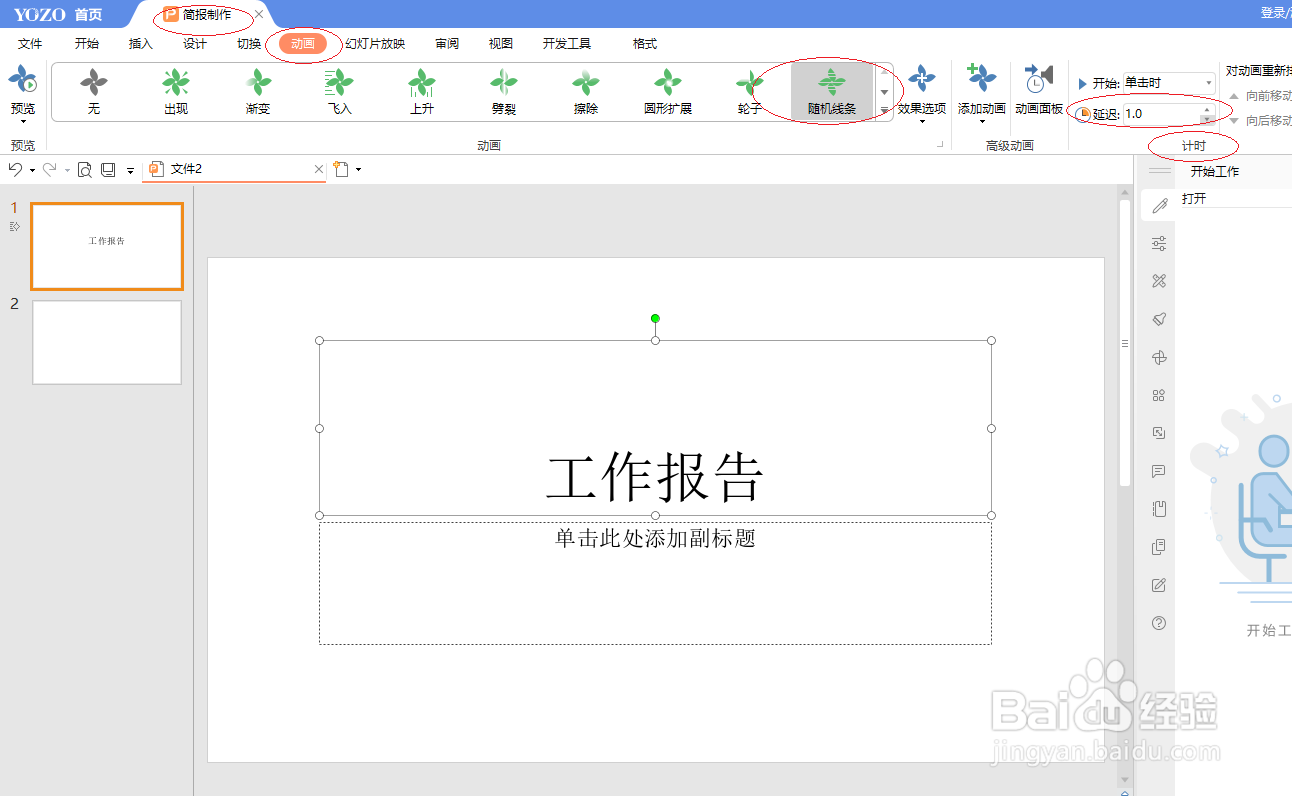The image size is (1292, 796).
Task: Click 打开 in the start work panel
Action: coord(1194,199)
